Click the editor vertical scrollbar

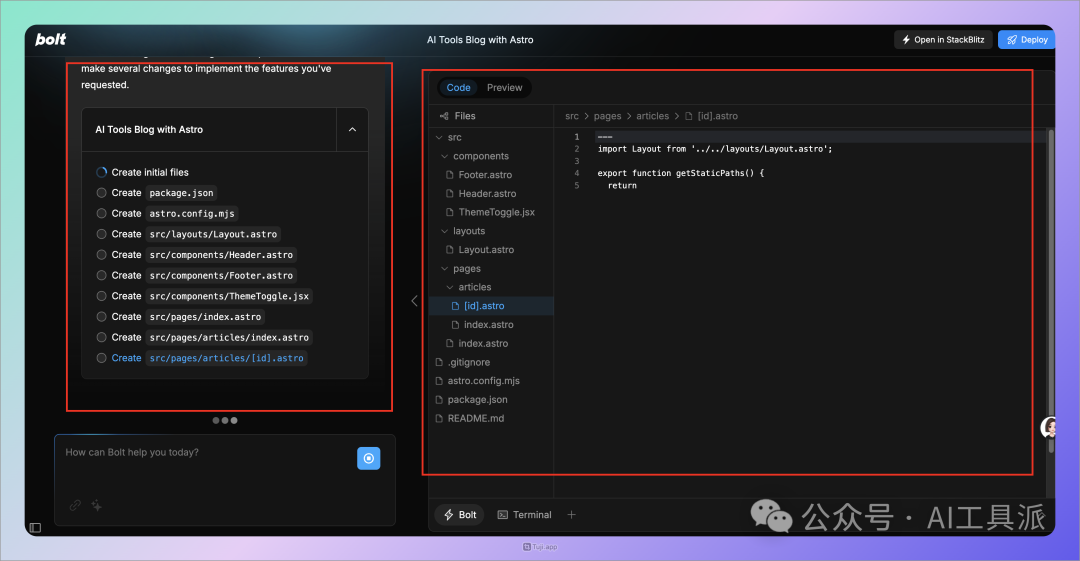[x=1050, y=289]
